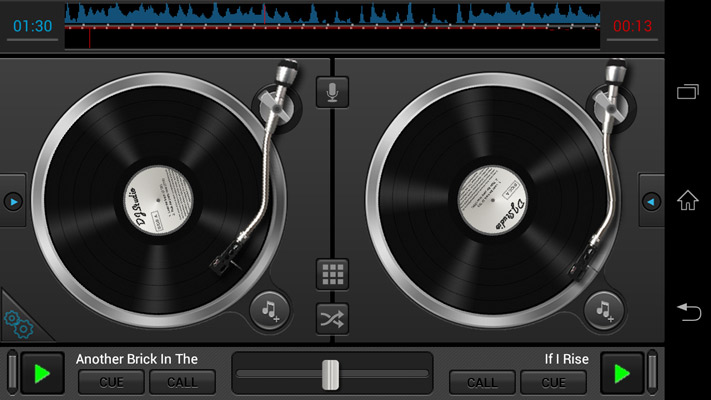Open the sample pads grid
The image size is (711, 400).
pyautogui.click(x=332, y=273)
